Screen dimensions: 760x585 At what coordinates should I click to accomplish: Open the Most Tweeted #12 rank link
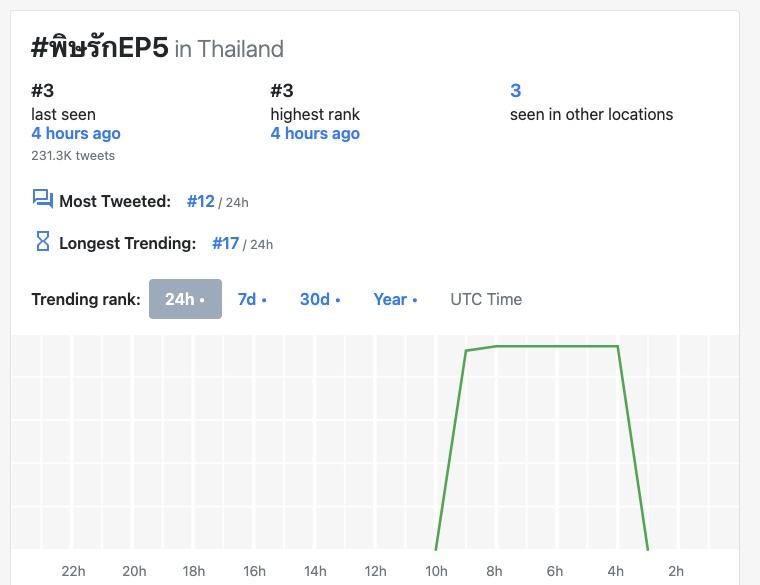click(x=201, y=201)
